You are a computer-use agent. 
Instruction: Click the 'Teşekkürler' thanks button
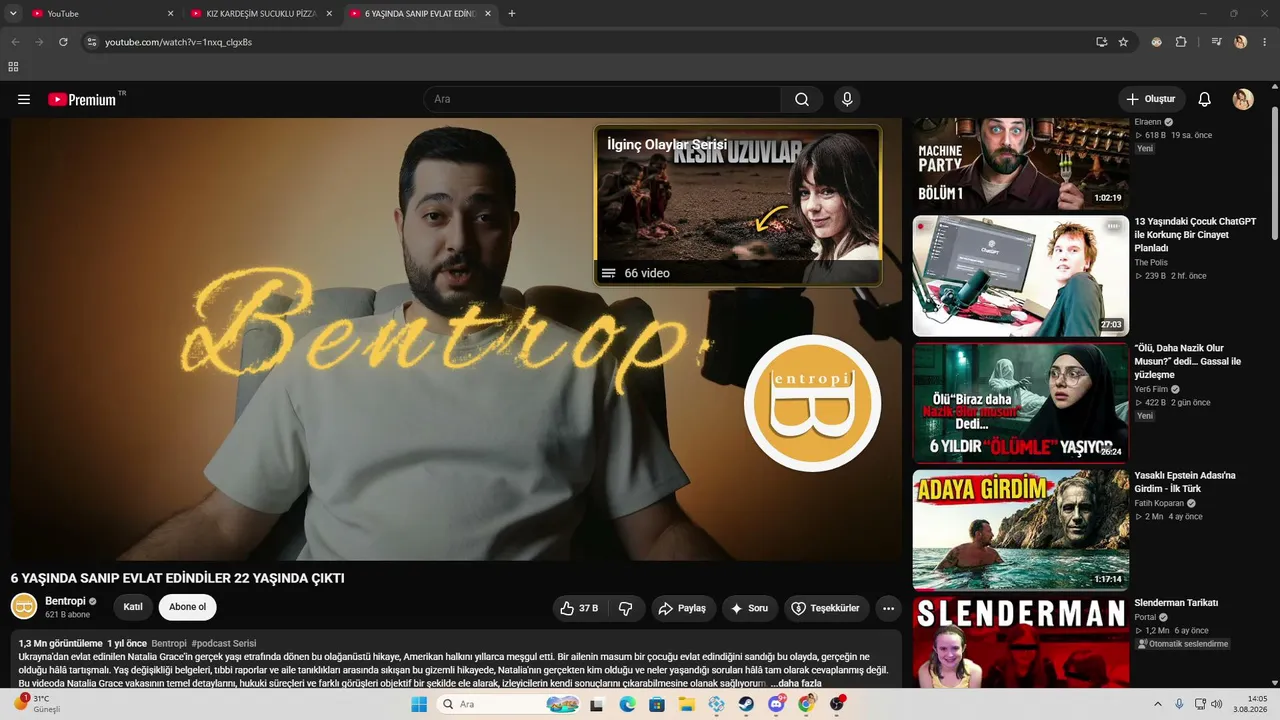(x=826, y=608)
